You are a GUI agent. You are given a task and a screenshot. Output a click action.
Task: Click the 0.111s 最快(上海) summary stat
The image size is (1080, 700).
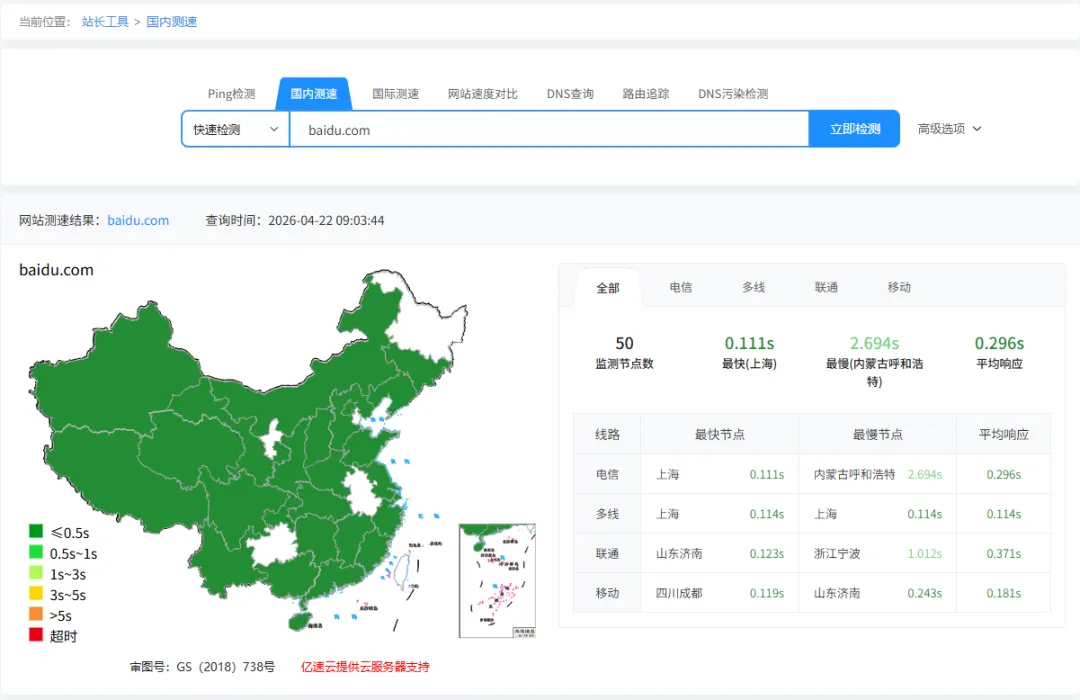(749, 352)
